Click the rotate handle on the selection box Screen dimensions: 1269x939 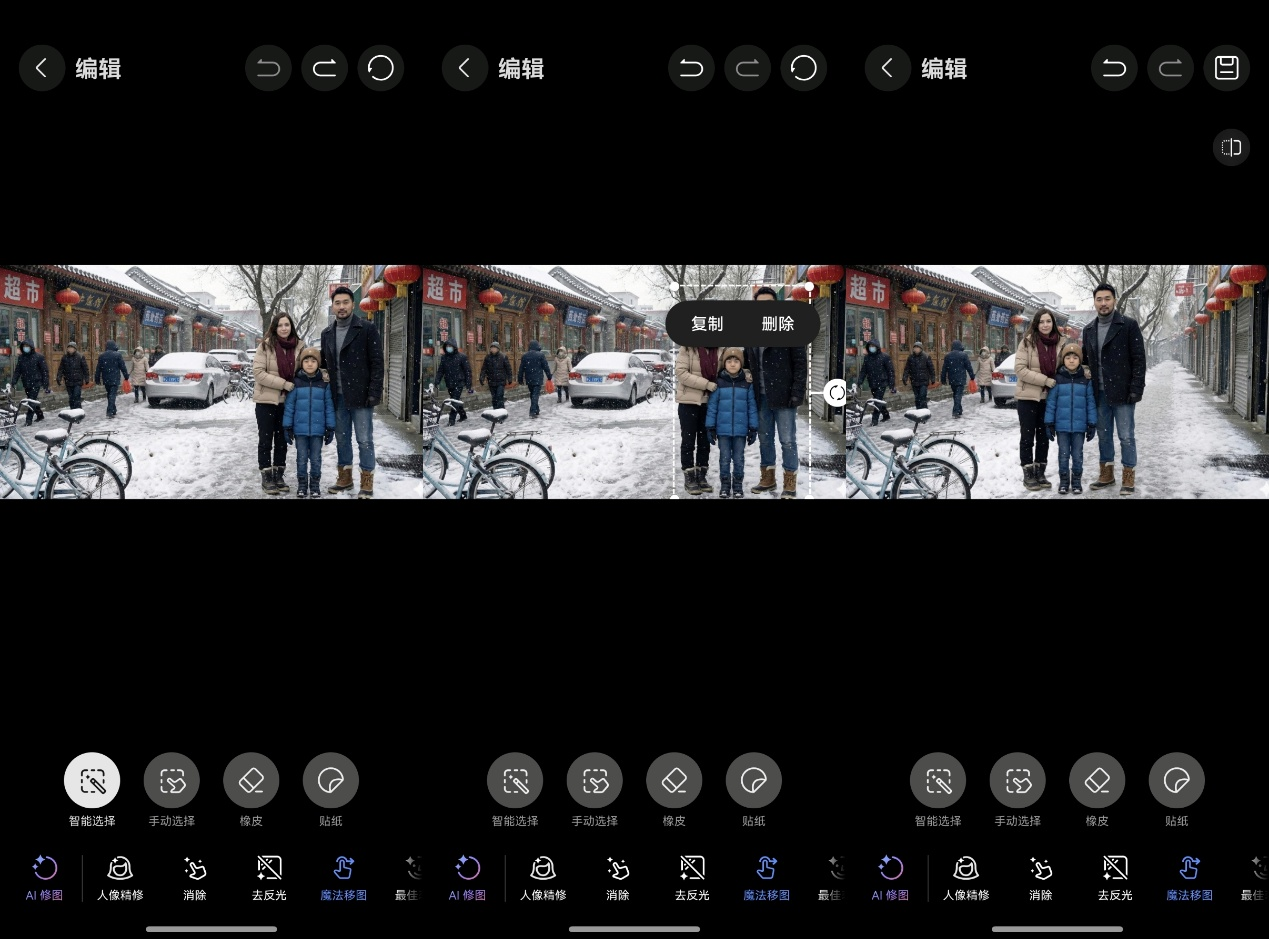point(836,393)
